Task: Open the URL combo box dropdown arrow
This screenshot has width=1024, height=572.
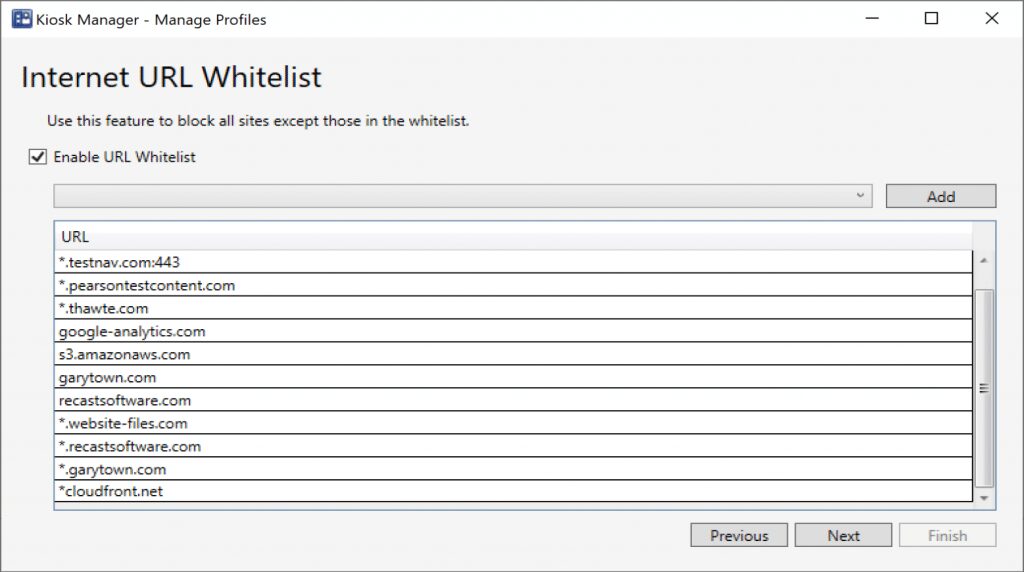Action: pyautogui.click(x=860, y=196)
